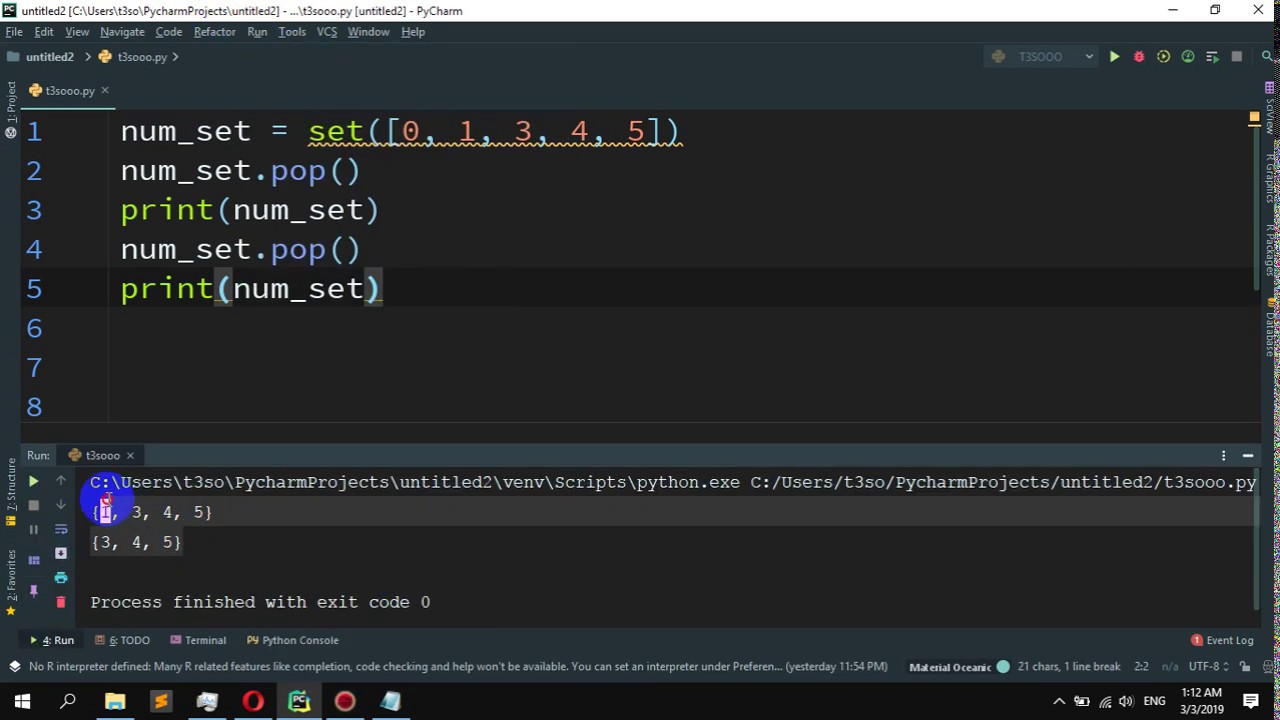Open the 6: TODO tool window
Image resolution: width=1280 pixels, height=720 pixels.
[x=122, y=640]
